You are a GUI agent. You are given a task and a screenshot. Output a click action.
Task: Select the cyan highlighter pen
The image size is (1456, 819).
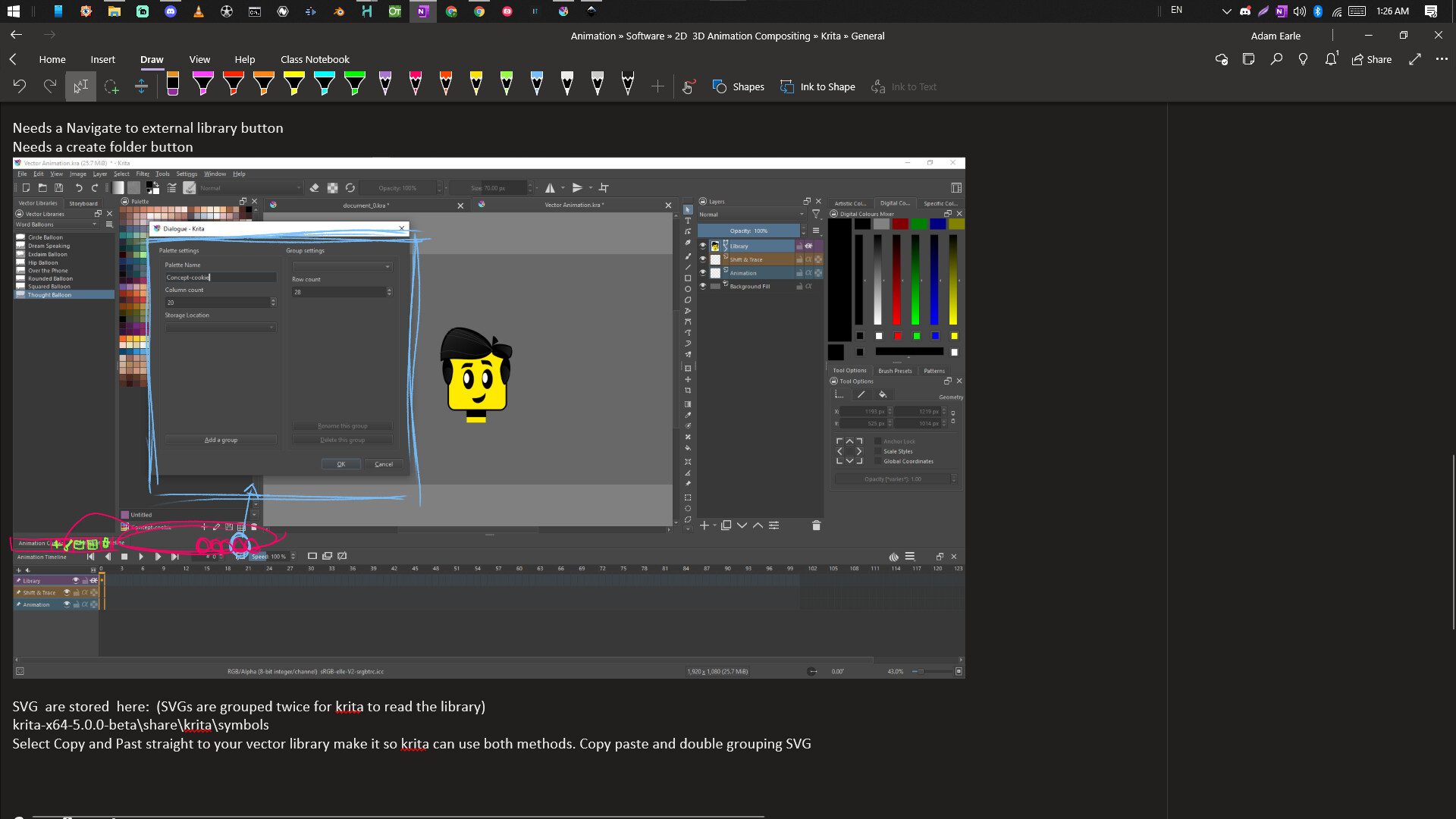pos(324,83)
